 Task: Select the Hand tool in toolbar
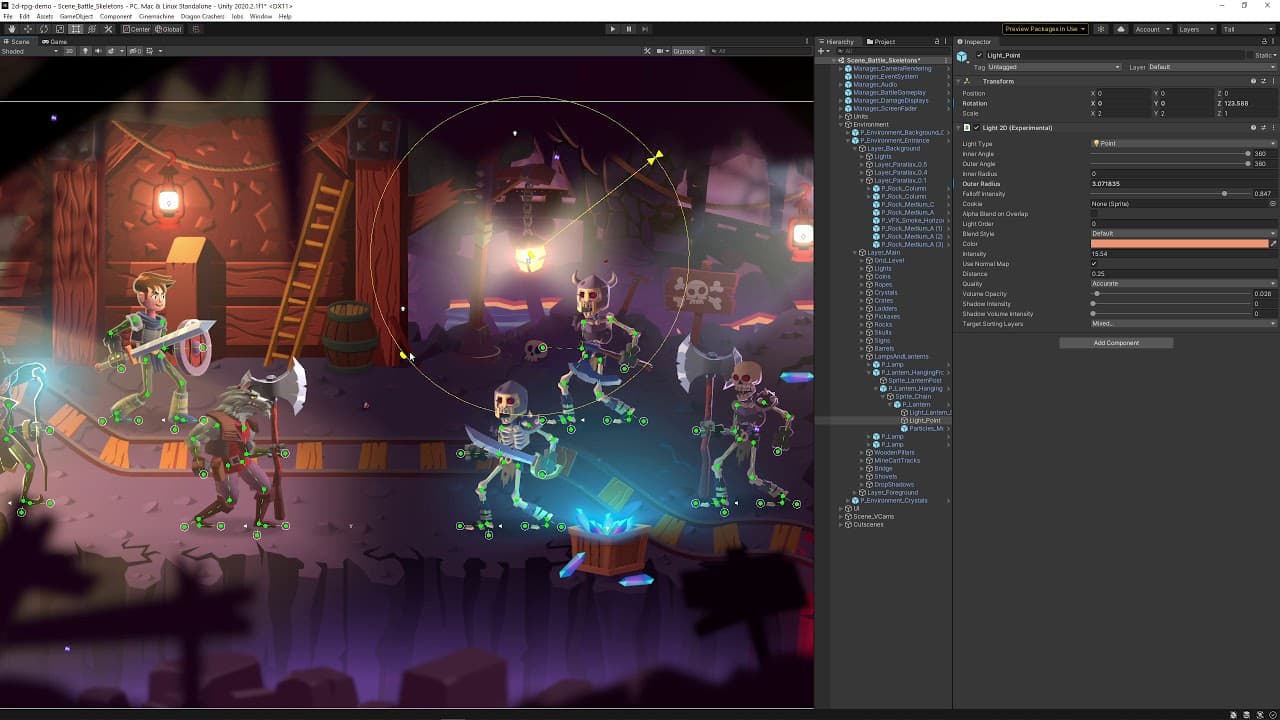11,29
